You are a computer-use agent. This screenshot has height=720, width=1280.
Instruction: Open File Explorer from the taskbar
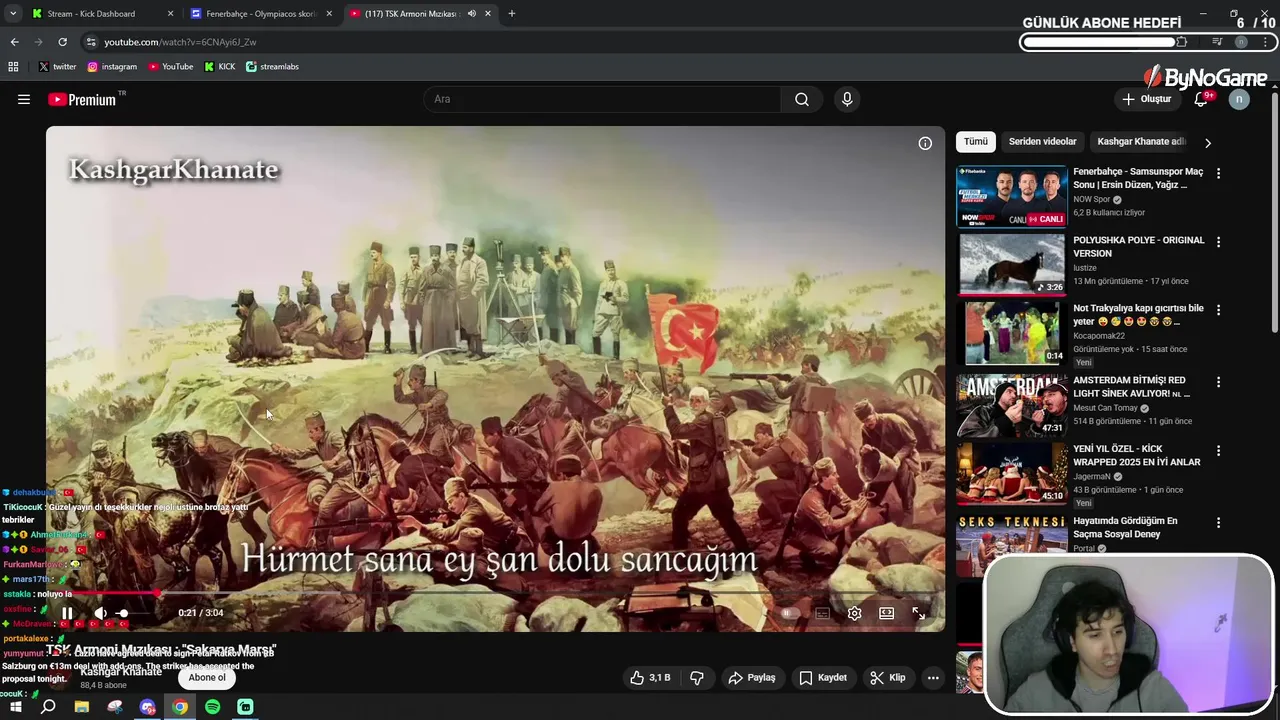(82, 707)
